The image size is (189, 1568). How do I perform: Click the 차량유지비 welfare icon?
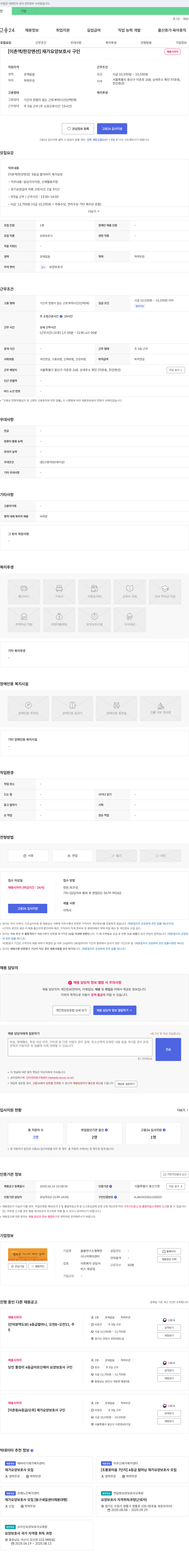tap(94, 592)
